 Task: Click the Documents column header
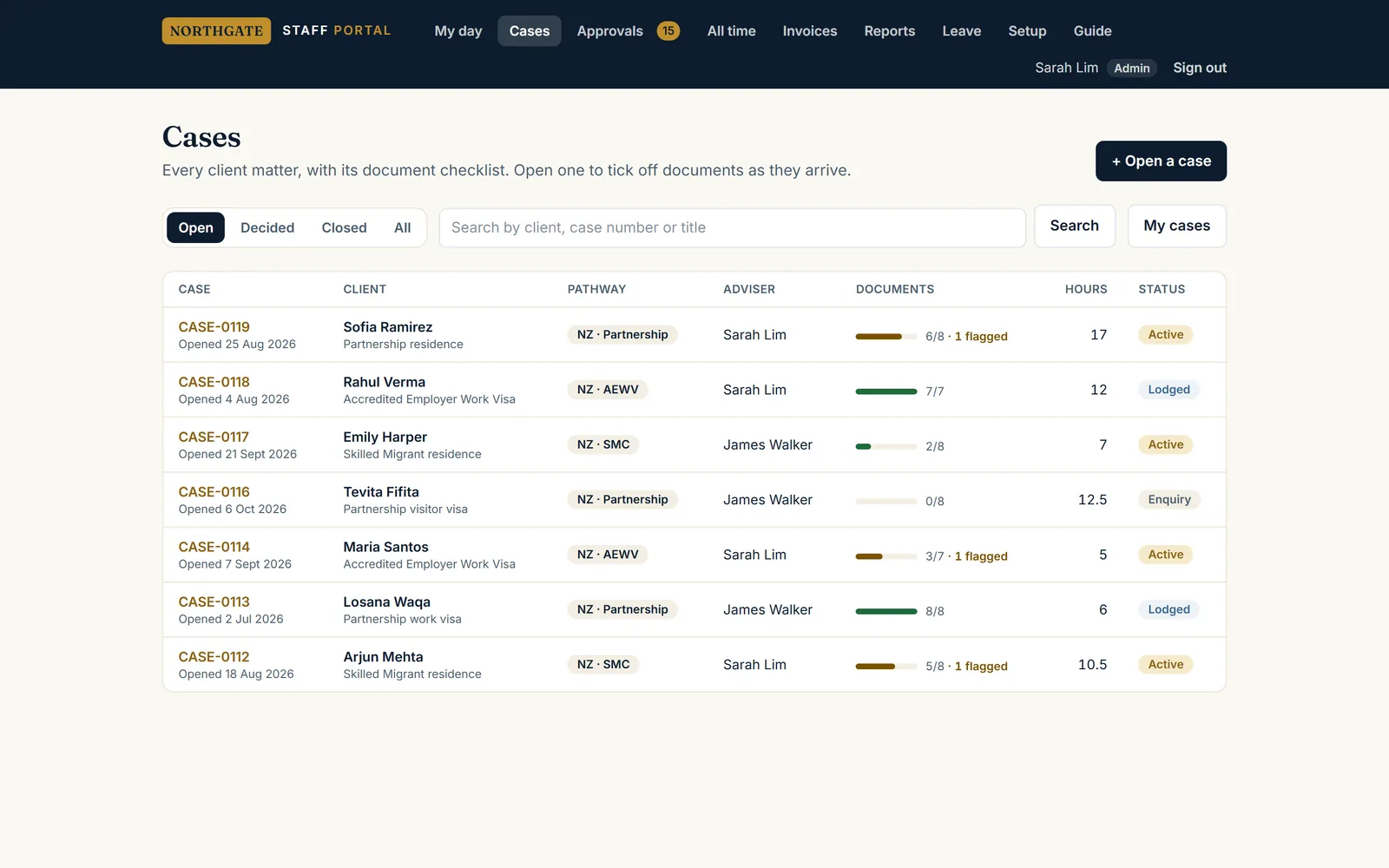895,289
